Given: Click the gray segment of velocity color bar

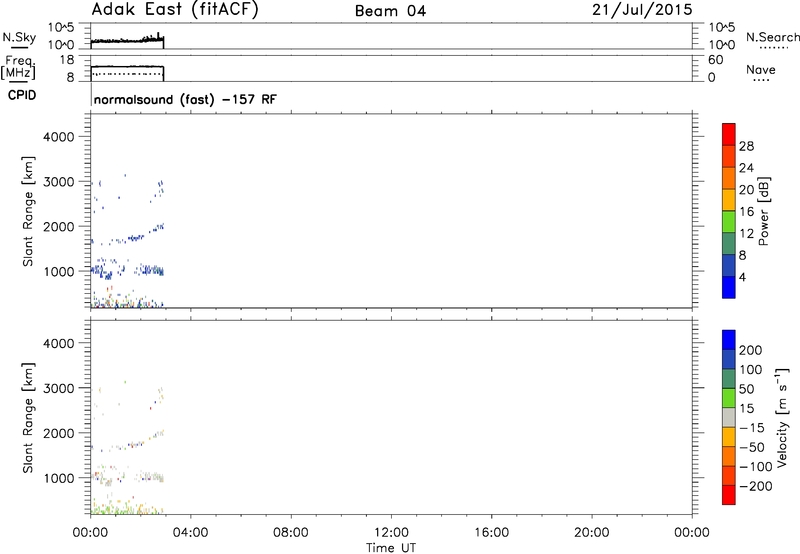Looking at the screenshot, I should pyautogui.click(x=729, y=418).
